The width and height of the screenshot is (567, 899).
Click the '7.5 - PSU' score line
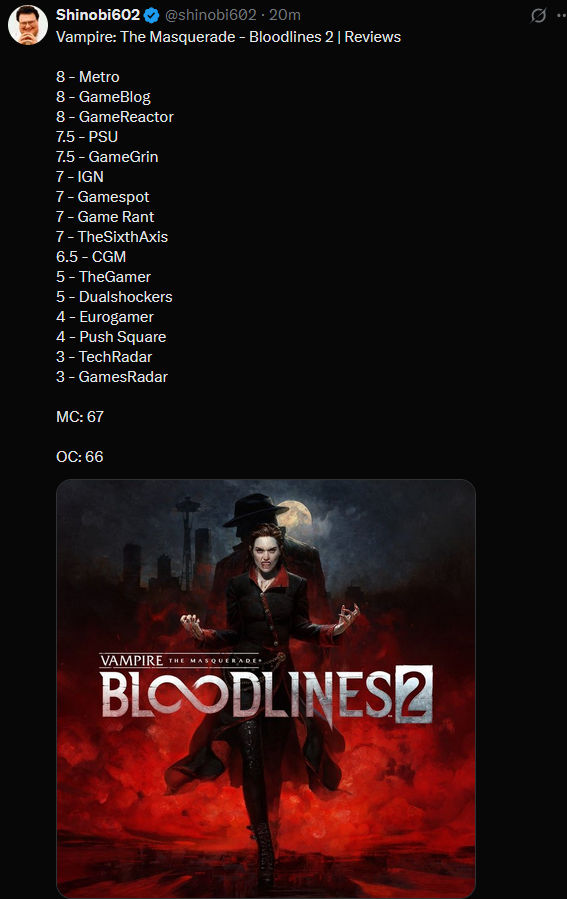87,137
